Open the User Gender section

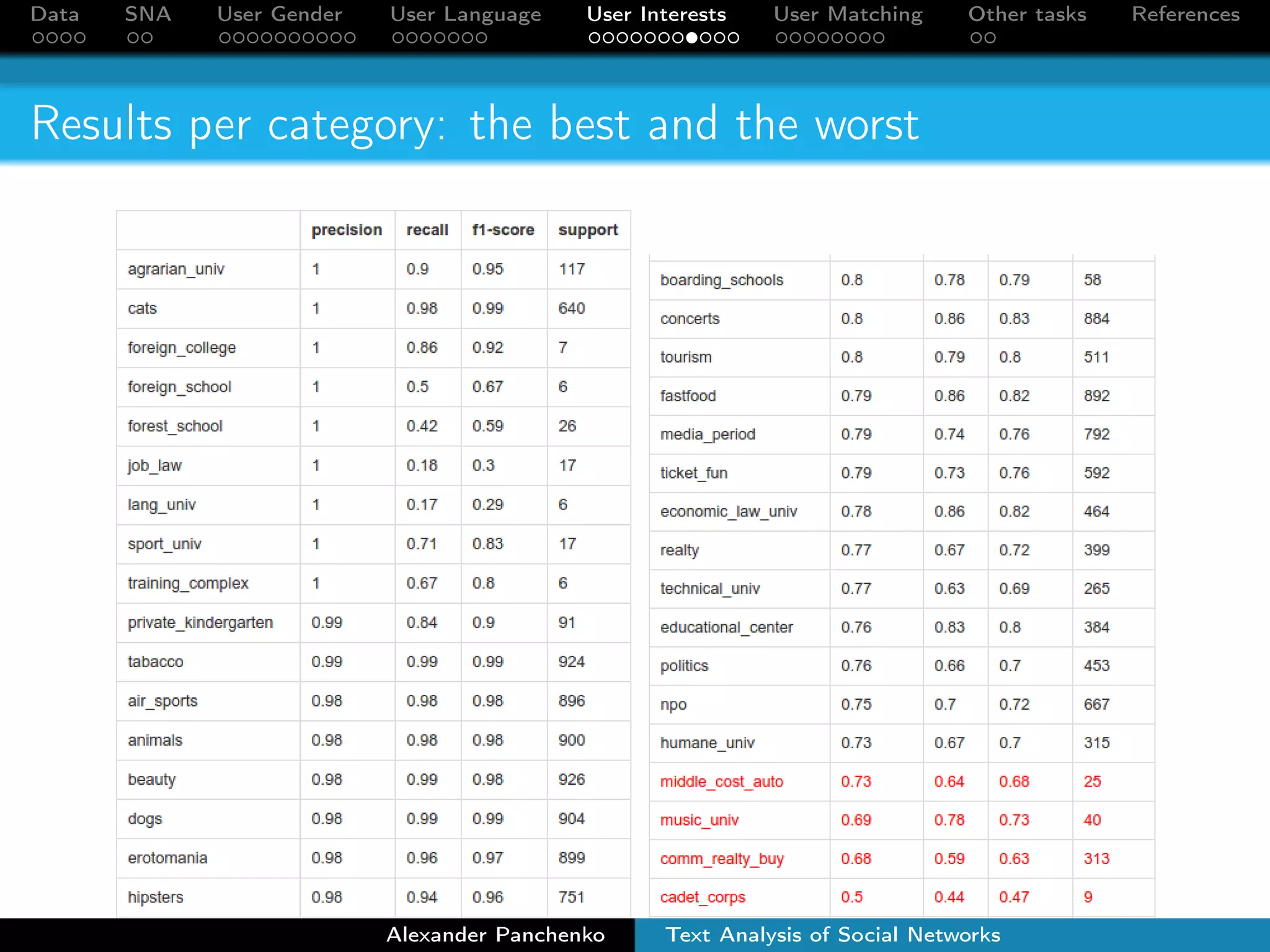click(x=279, y=14)
